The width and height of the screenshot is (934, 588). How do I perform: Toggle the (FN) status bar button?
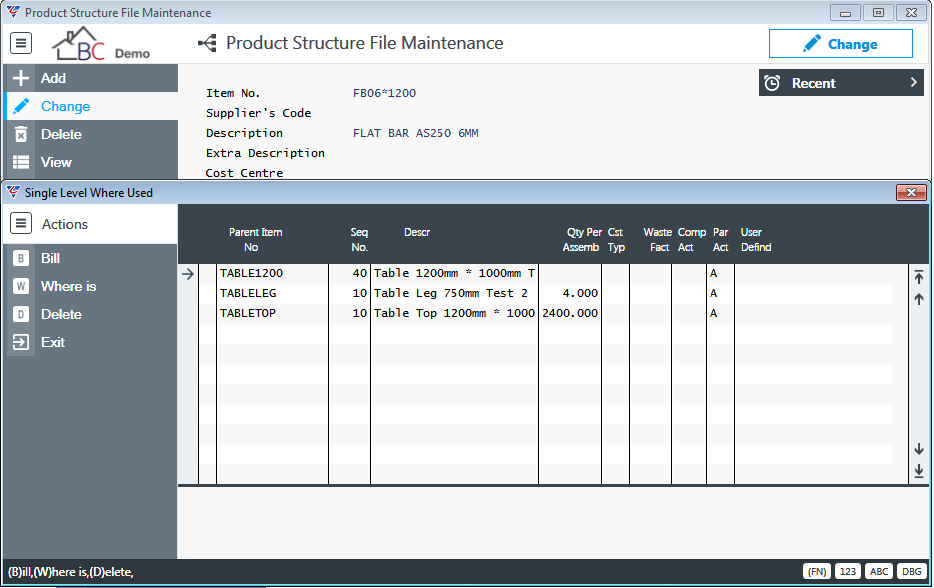pos(817,571)
